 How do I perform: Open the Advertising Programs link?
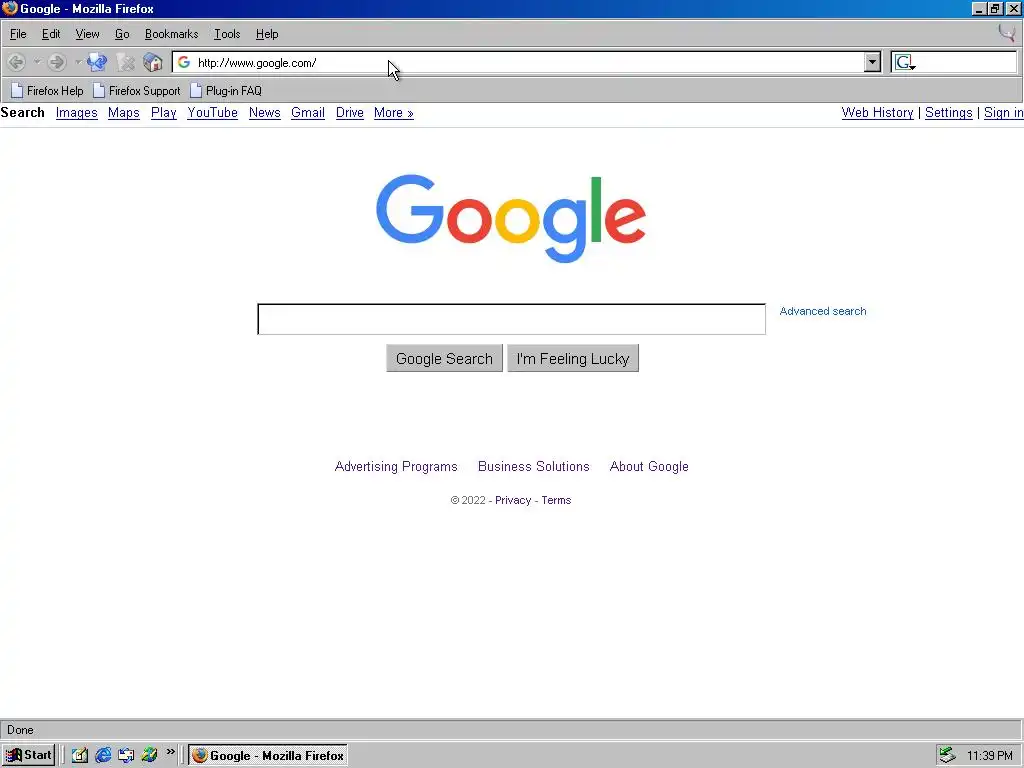396,467
